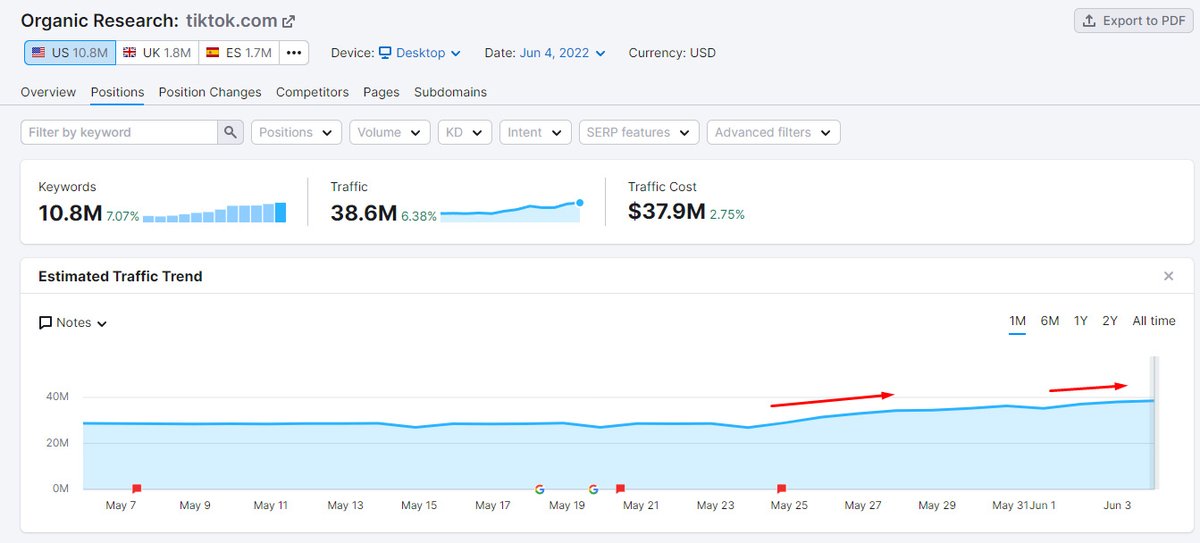The height and width of the screenshot is (543, 1200).
Task: Click the Estimated Traffic Trend heading
Action: pos(120,276)
